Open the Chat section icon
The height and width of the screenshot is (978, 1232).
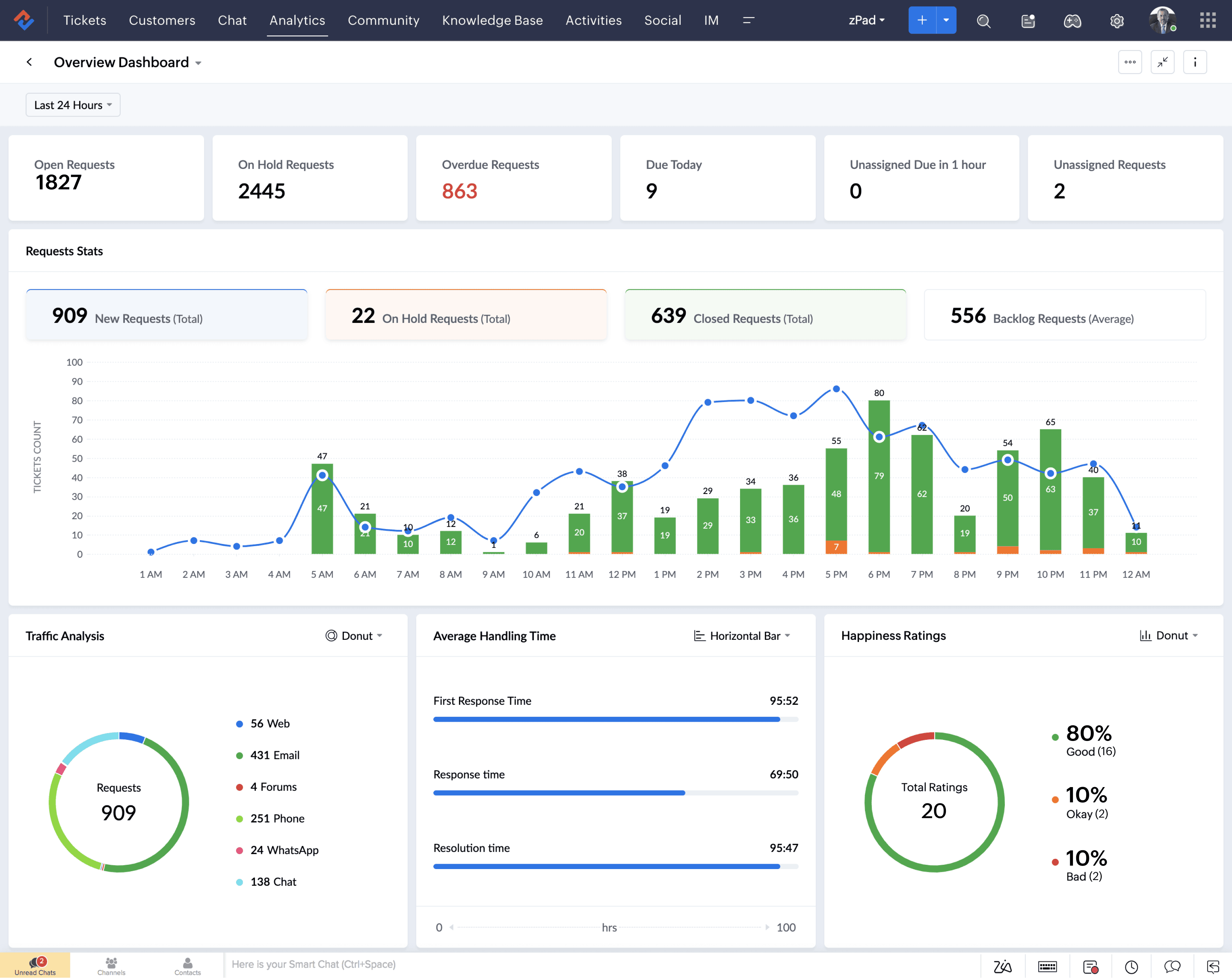231,19
